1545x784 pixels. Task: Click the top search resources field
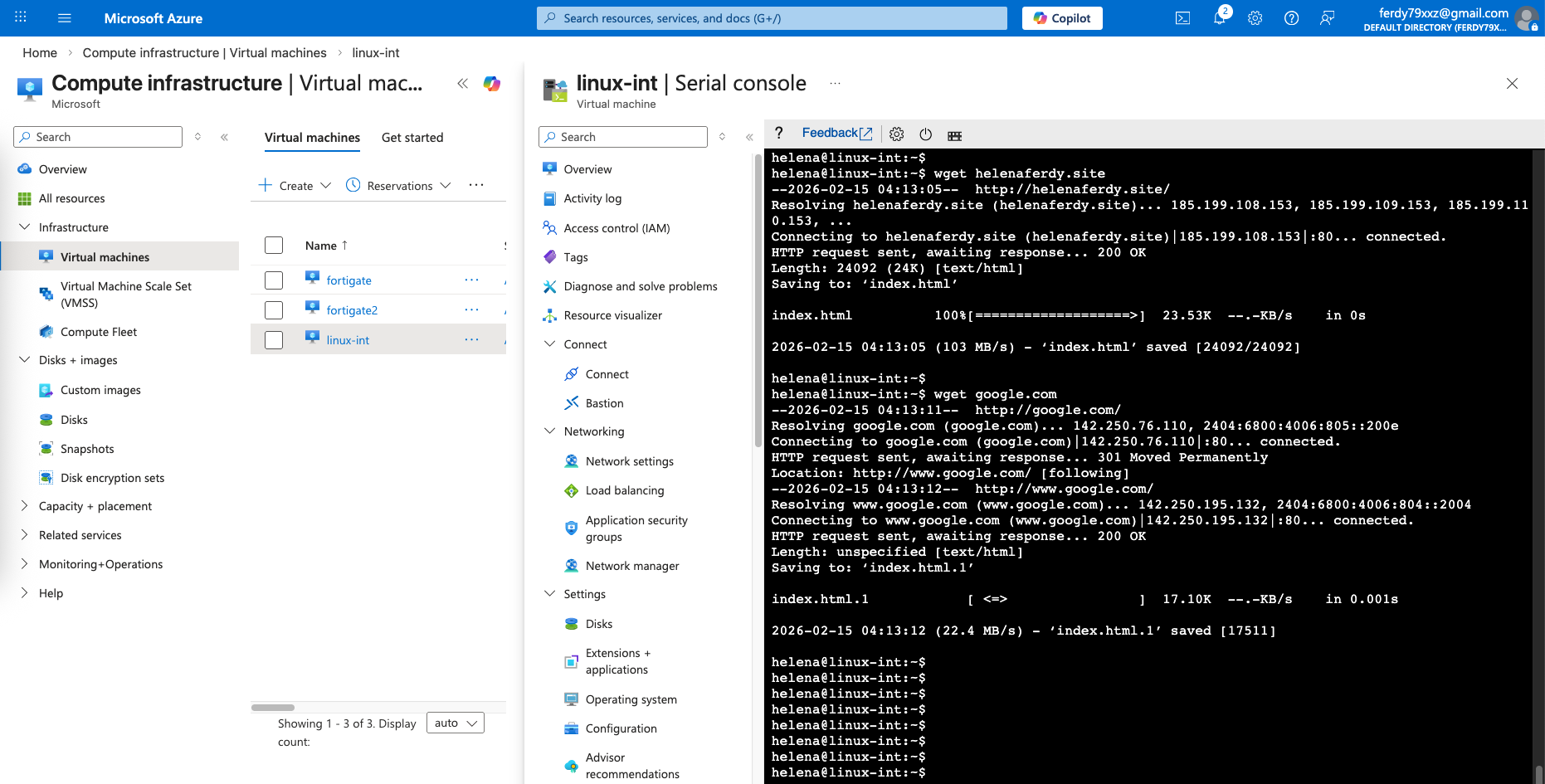point(772,18)
